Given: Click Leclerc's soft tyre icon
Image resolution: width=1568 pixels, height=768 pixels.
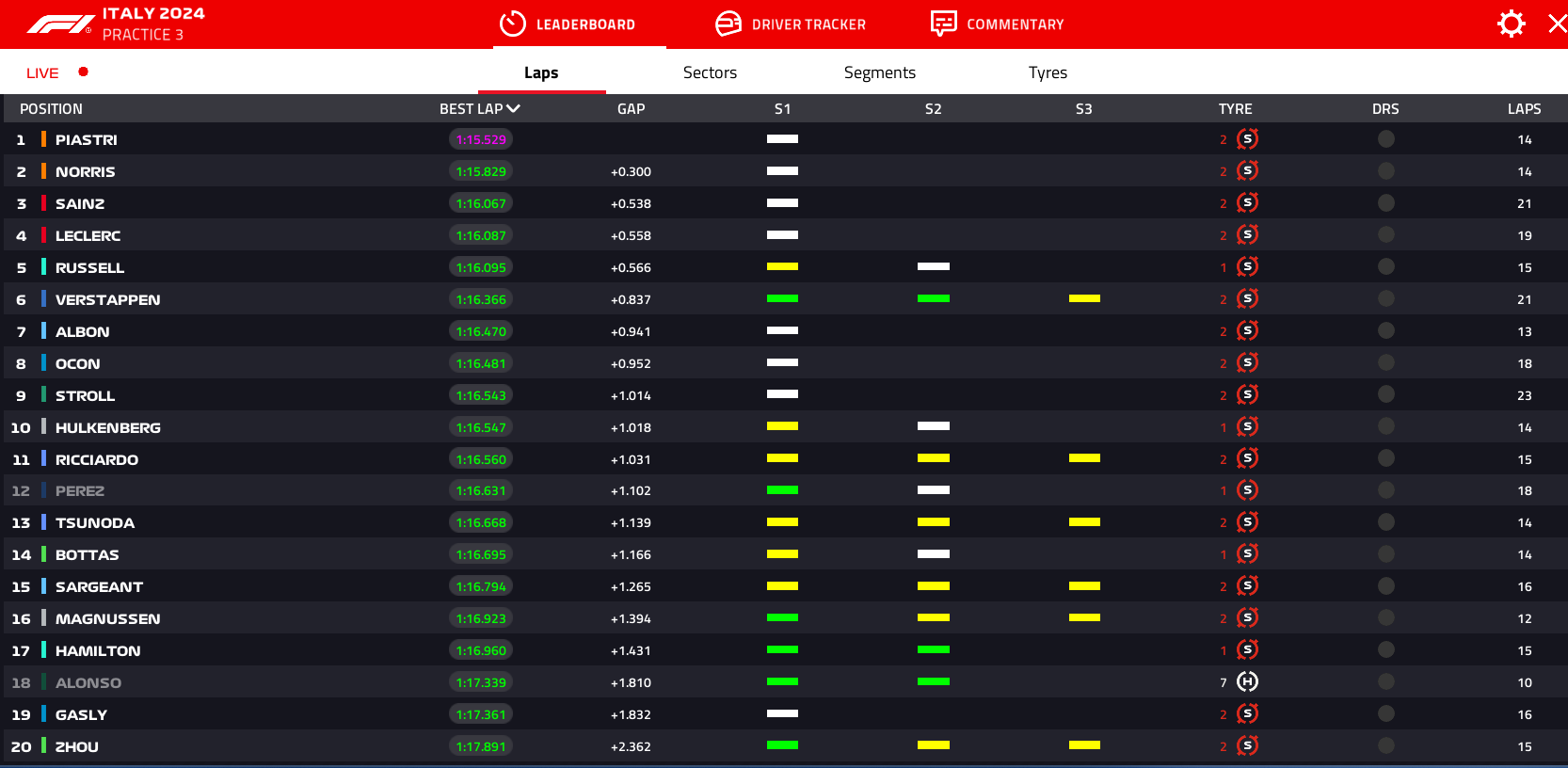Looking at the screenshot, I should pyautogui.click(x=1247, y=235).
